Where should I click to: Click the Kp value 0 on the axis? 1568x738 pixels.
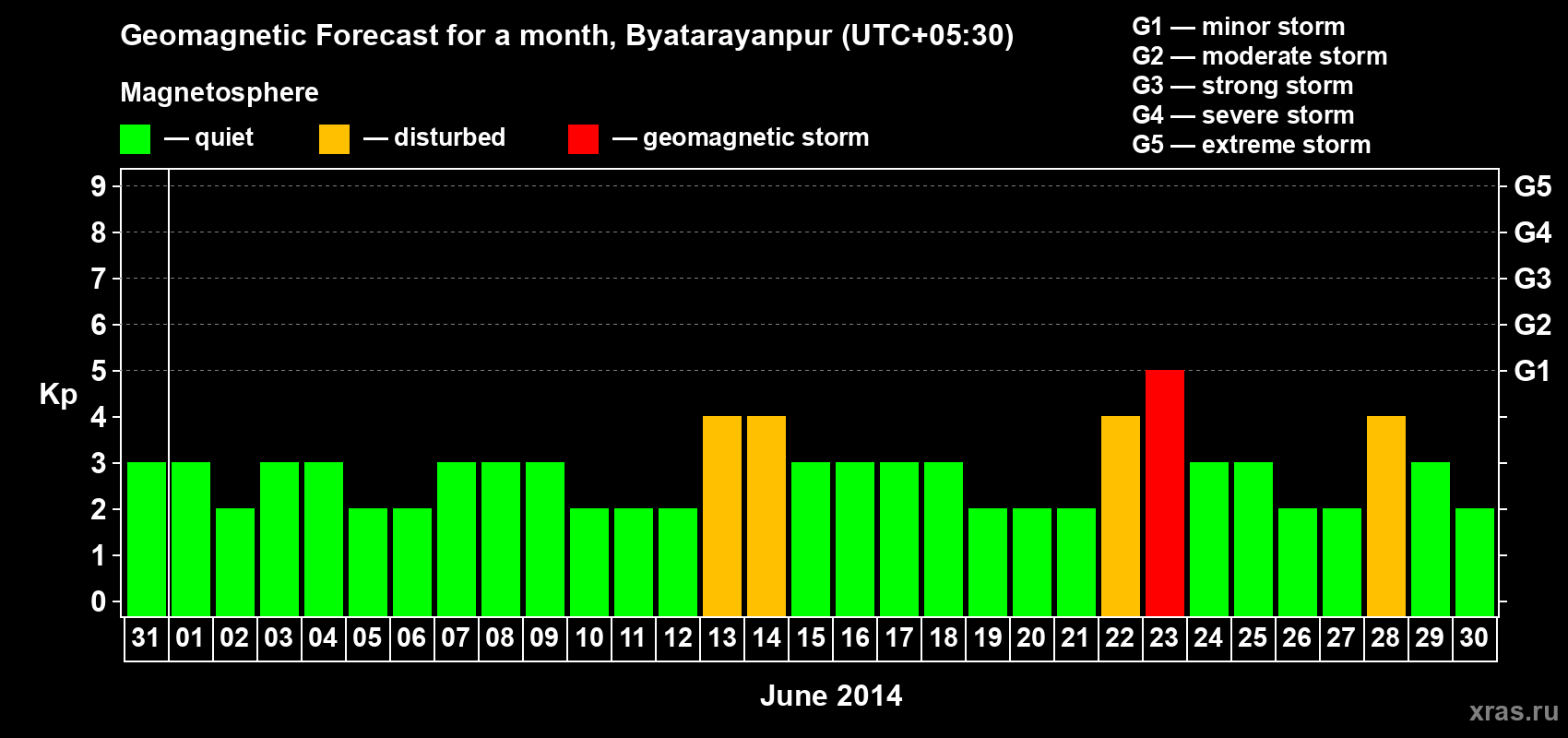99,601
